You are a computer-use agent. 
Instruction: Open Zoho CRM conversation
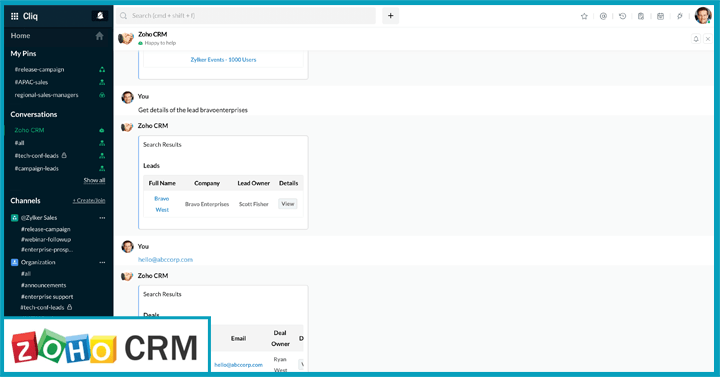29,130
